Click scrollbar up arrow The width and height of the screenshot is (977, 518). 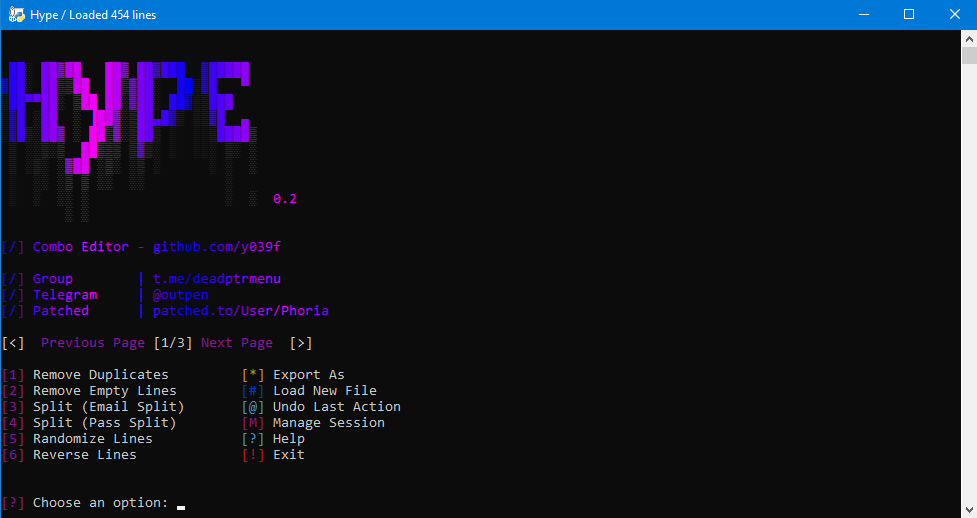coord(969,39)
